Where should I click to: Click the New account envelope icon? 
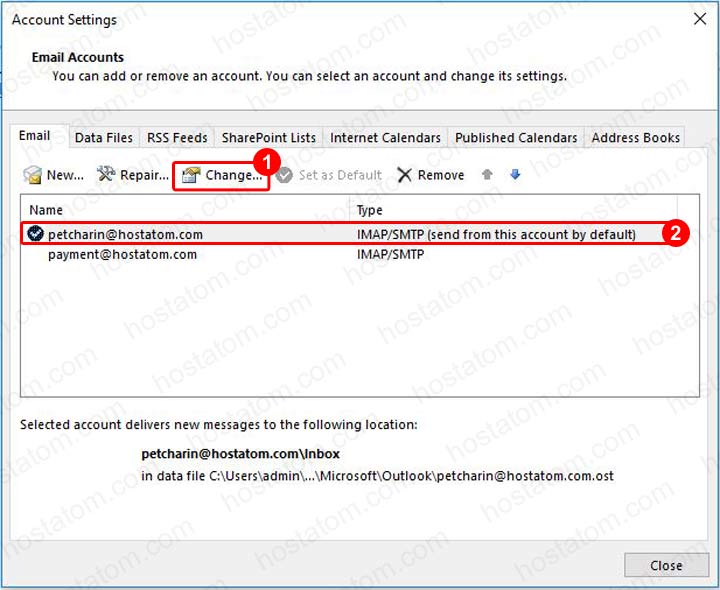(x=33, y=175)
